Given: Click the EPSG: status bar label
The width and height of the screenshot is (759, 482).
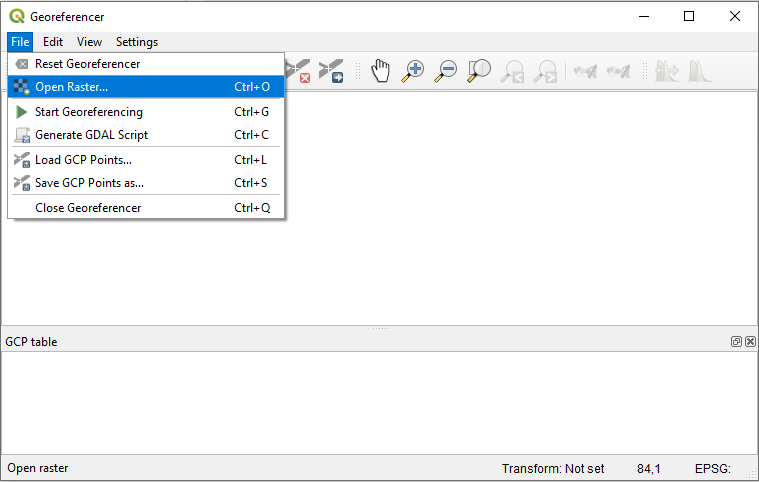Looking at the screenshot, I should tap(713, 468).
